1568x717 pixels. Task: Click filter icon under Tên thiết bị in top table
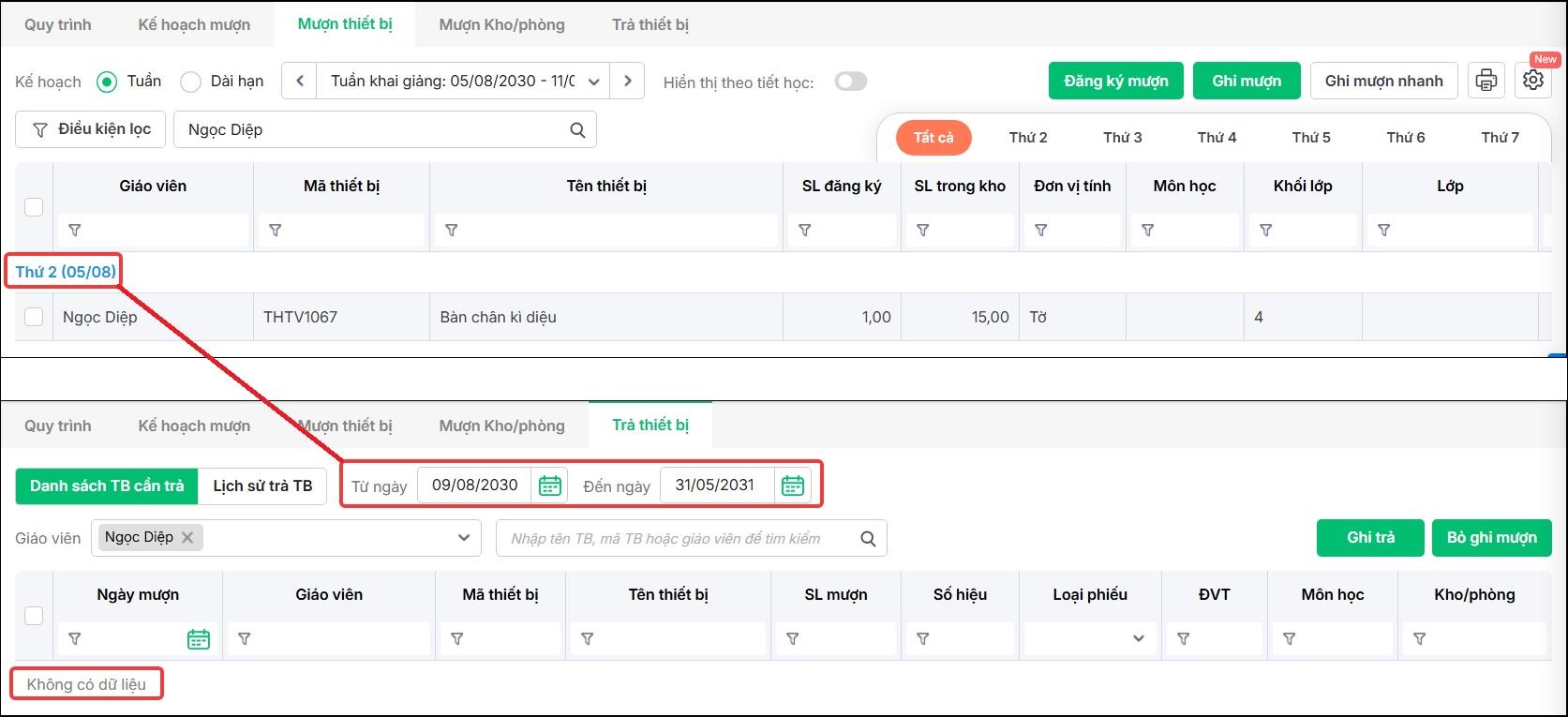click(x=452, y=230)
